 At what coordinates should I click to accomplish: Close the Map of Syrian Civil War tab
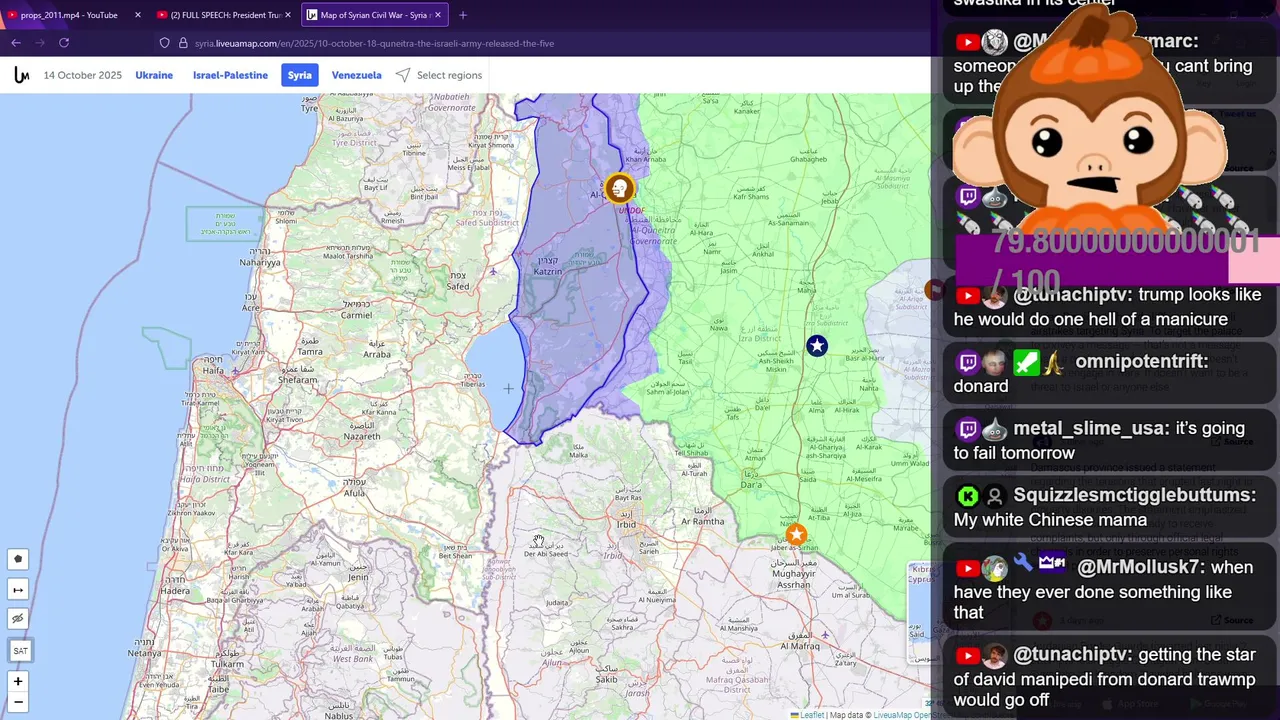437,15
